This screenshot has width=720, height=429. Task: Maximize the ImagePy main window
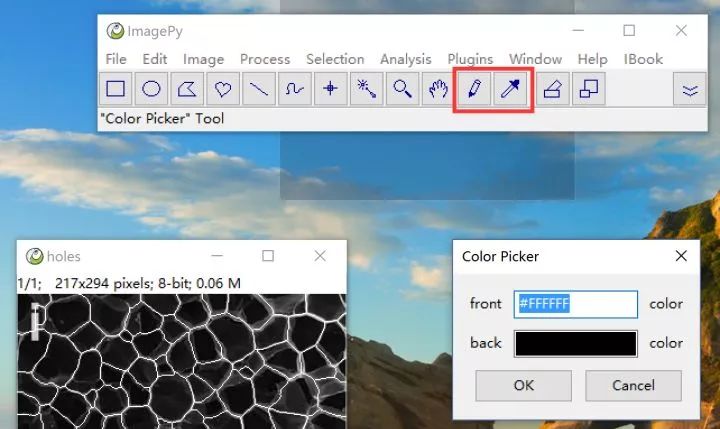coord(629,31)
